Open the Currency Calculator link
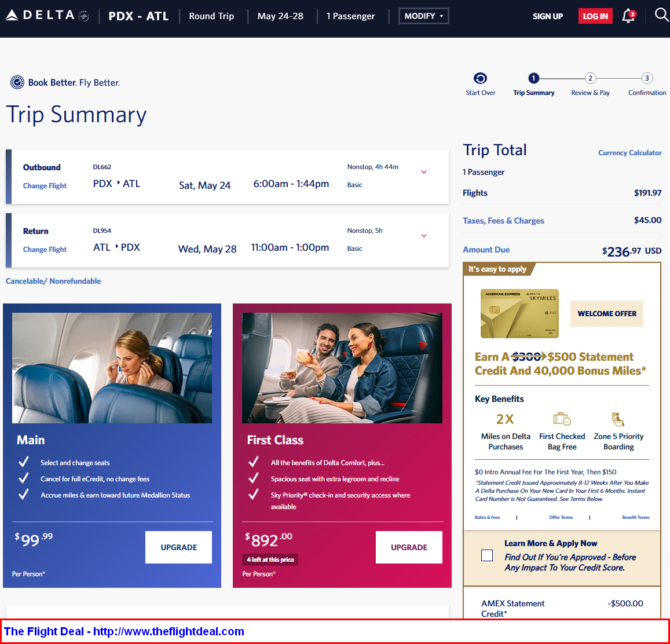This screenshot has width=670, height=644. (629, 153)
